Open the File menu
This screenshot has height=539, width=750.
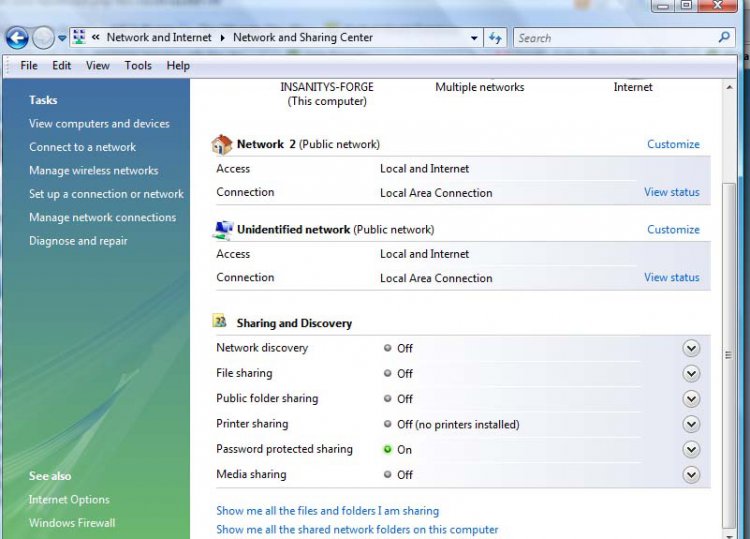pos(29,66)
